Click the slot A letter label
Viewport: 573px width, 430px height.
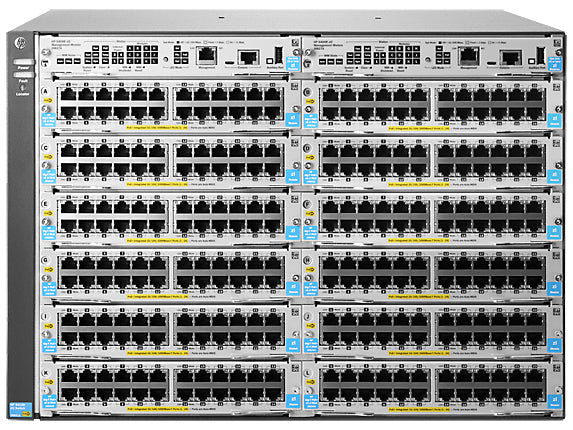point(45,91)
